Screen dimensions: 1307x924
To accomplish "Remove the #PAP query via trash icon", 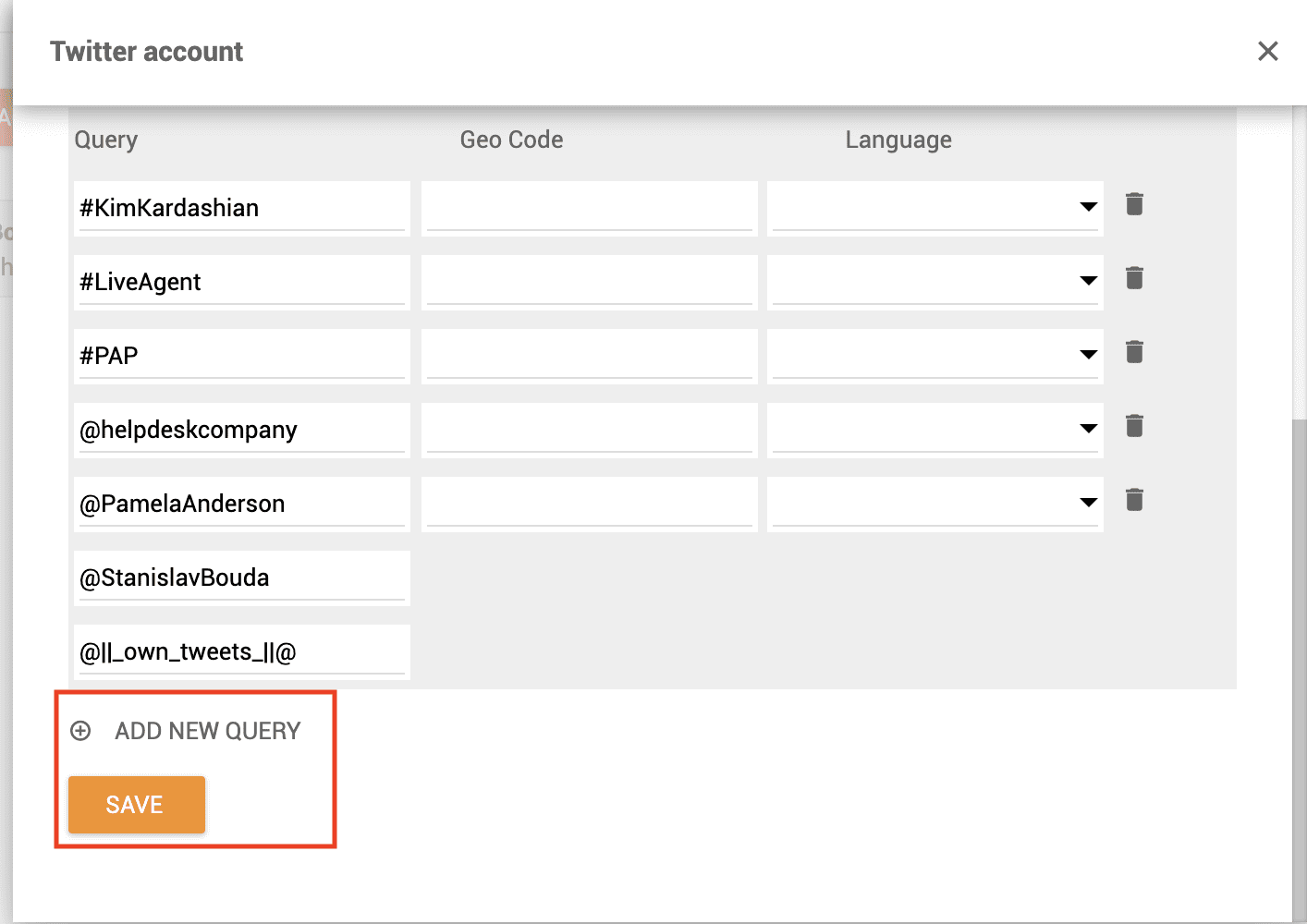I will (1134, 352).
